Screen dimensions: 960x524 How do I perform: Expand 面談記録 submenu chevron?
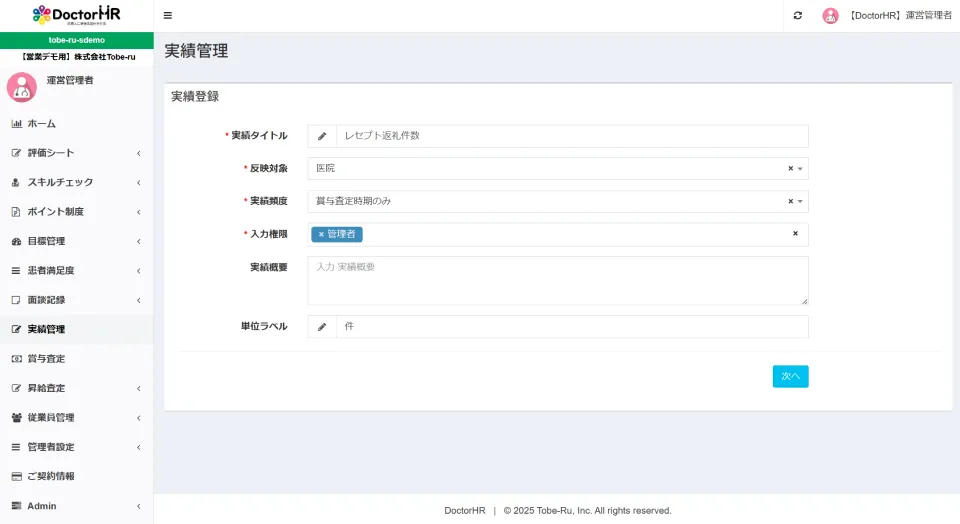point(139,300)
